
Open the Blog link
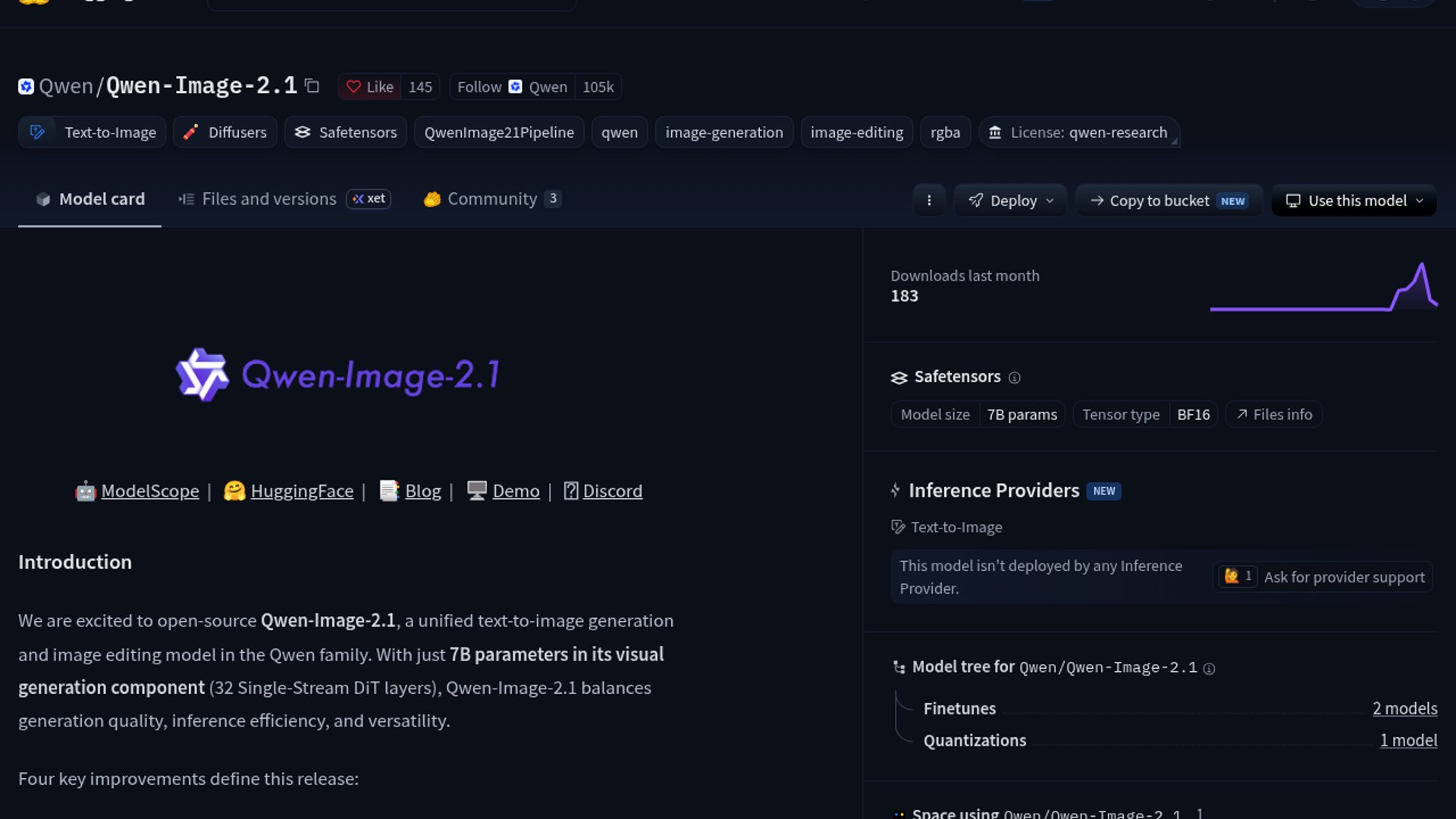click(422, 491)
